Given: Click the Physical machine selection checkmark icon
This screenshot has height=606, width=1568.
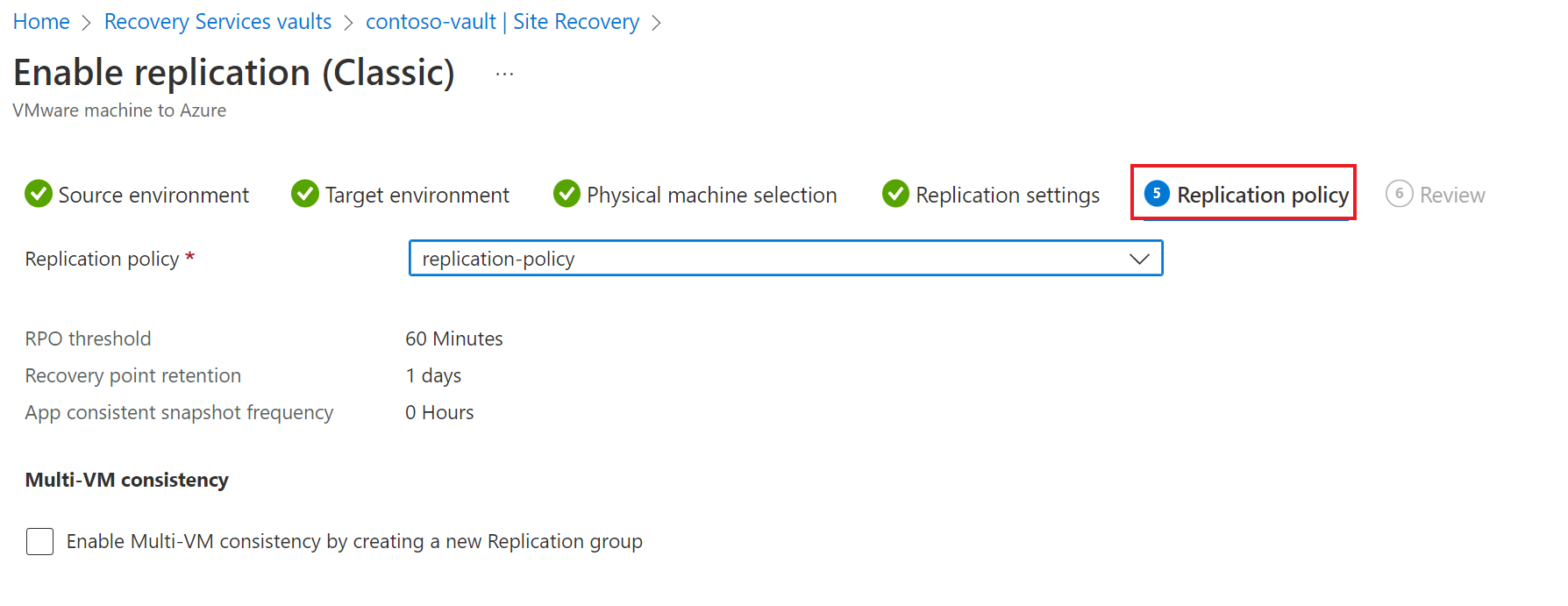Looking at the screenshot, I should [x=567, y=194].
